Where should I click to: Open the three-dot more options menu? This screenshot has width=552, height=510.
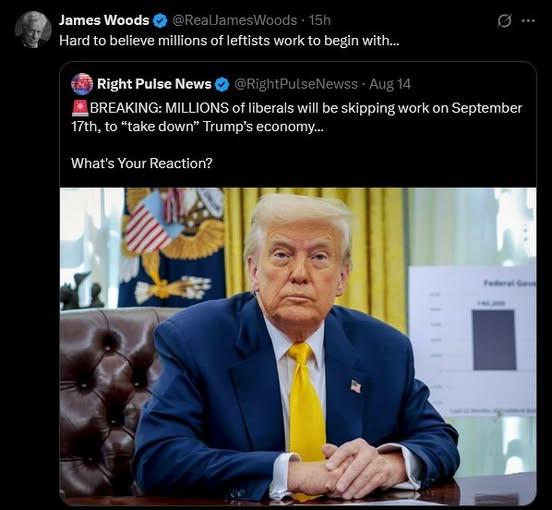(x=528, y=21)
